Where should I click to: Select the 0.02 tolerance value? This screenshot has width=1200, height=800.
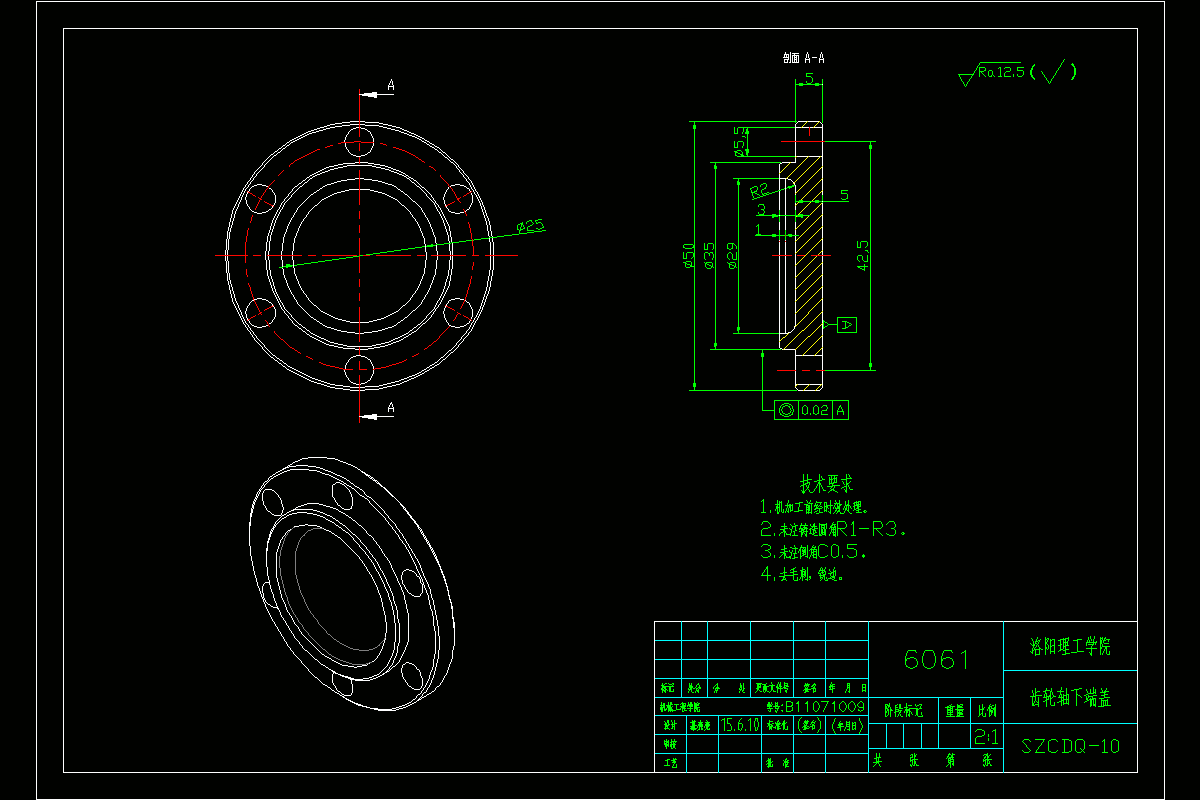(x=815, y=410)
